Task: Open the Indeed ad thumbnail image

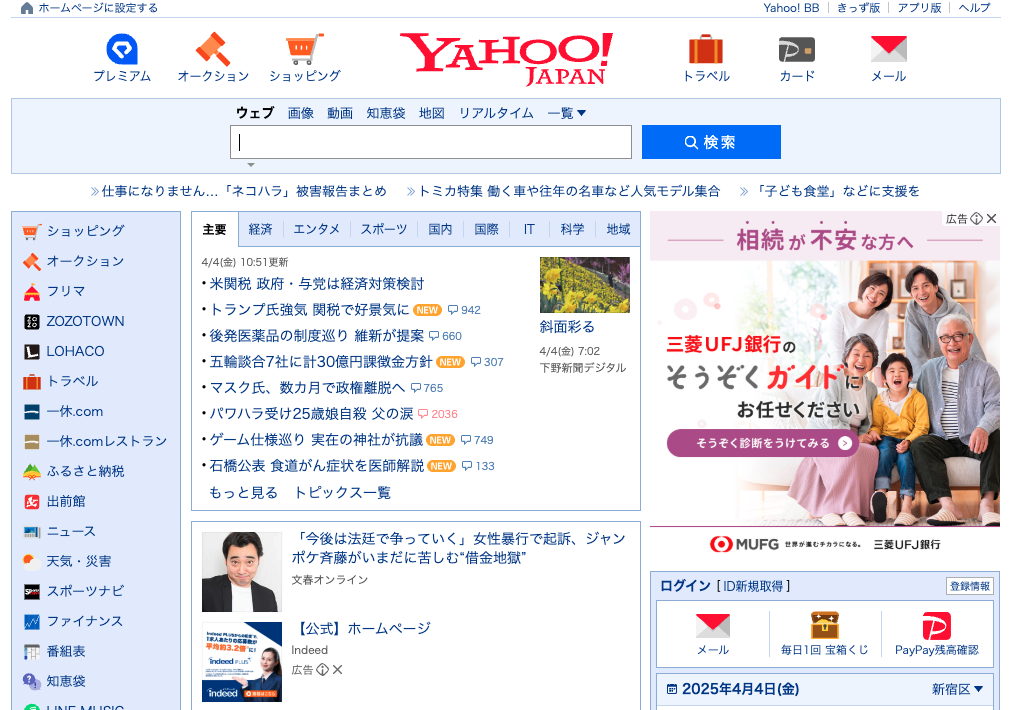Action: click(x=242, y=662)
